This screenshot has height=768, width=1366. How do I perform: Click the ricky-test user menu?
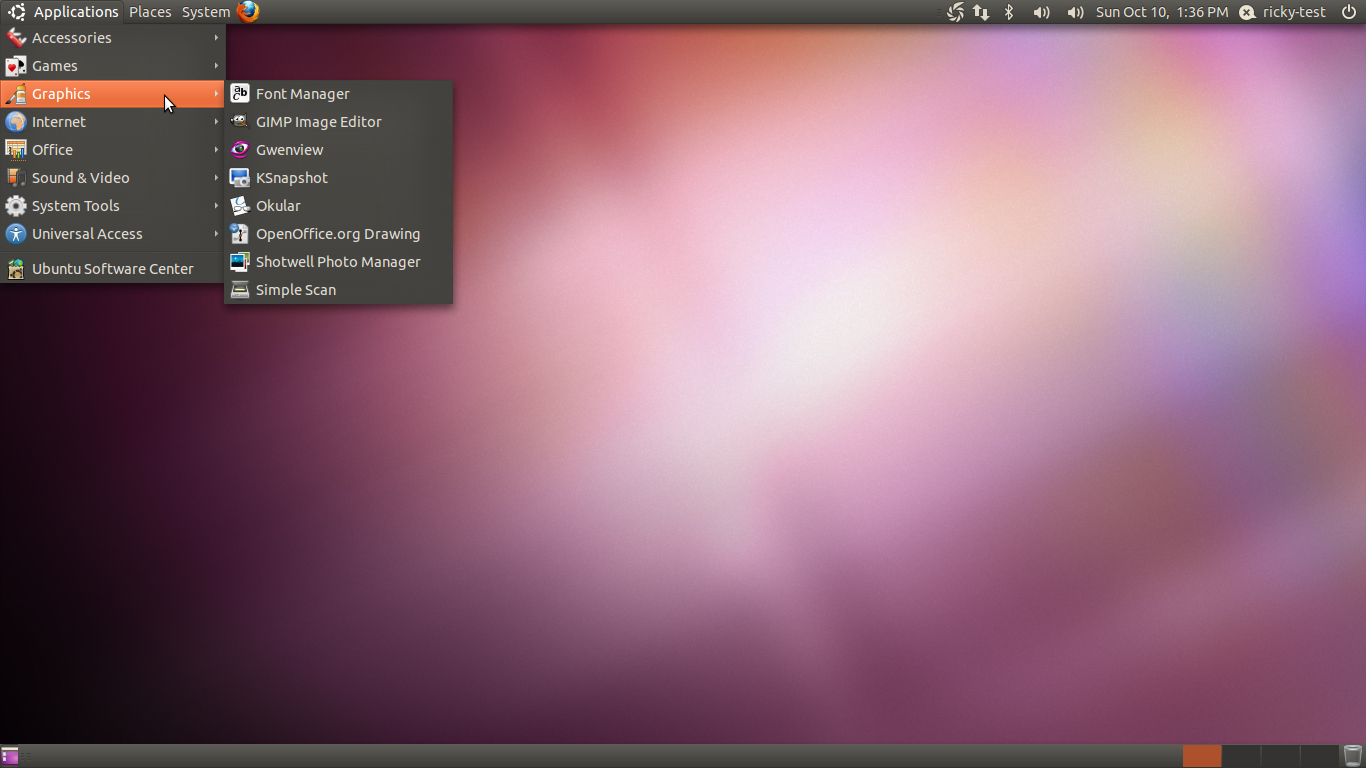click(x=1283, y=12)
